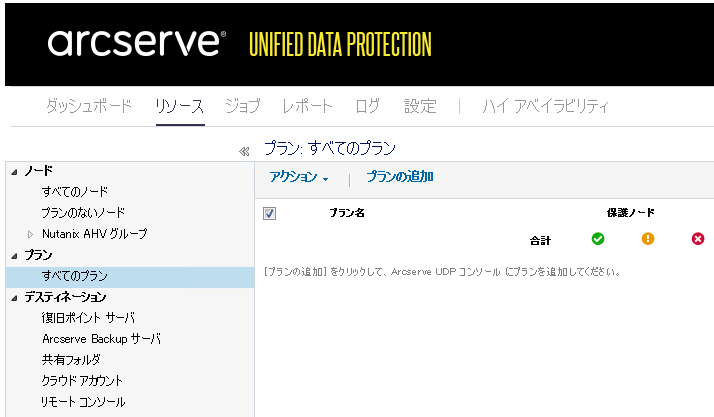Expand the Nutanix AHV グループ node

pos(31,234)
